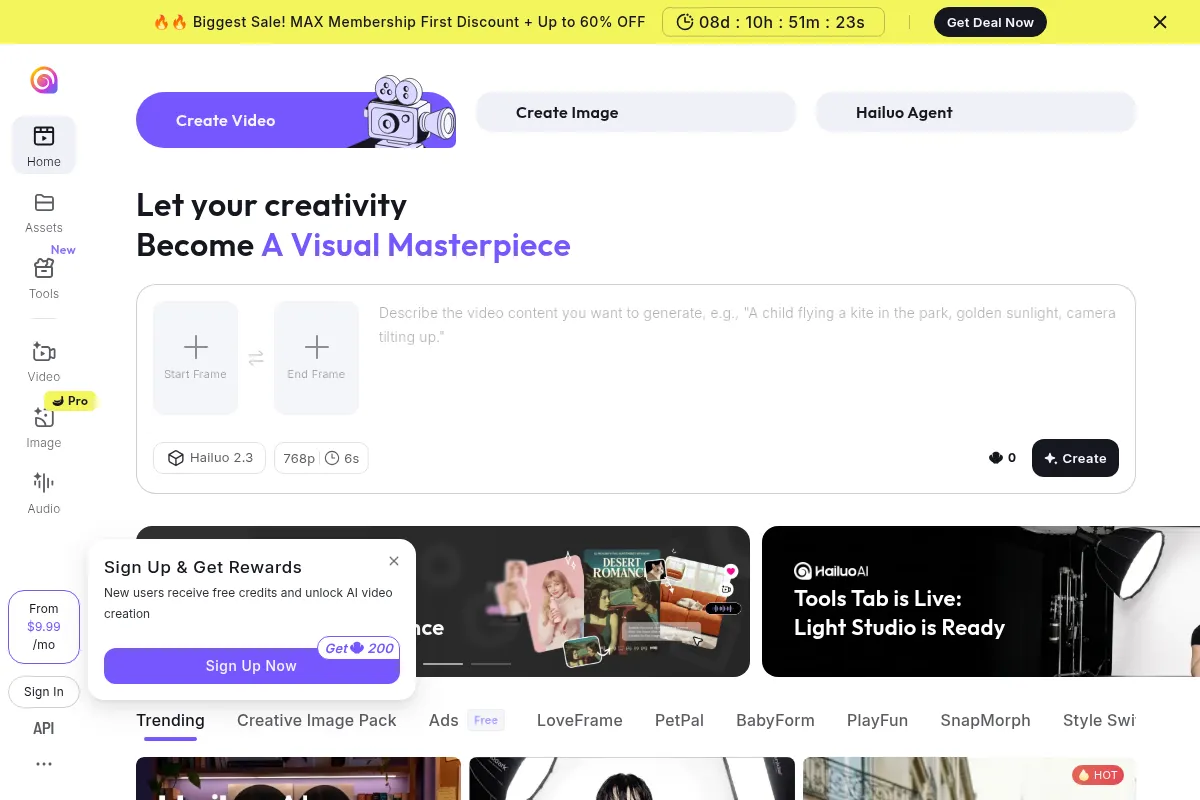
Task: Open the API link in sidebar
Action: point(44,729)
